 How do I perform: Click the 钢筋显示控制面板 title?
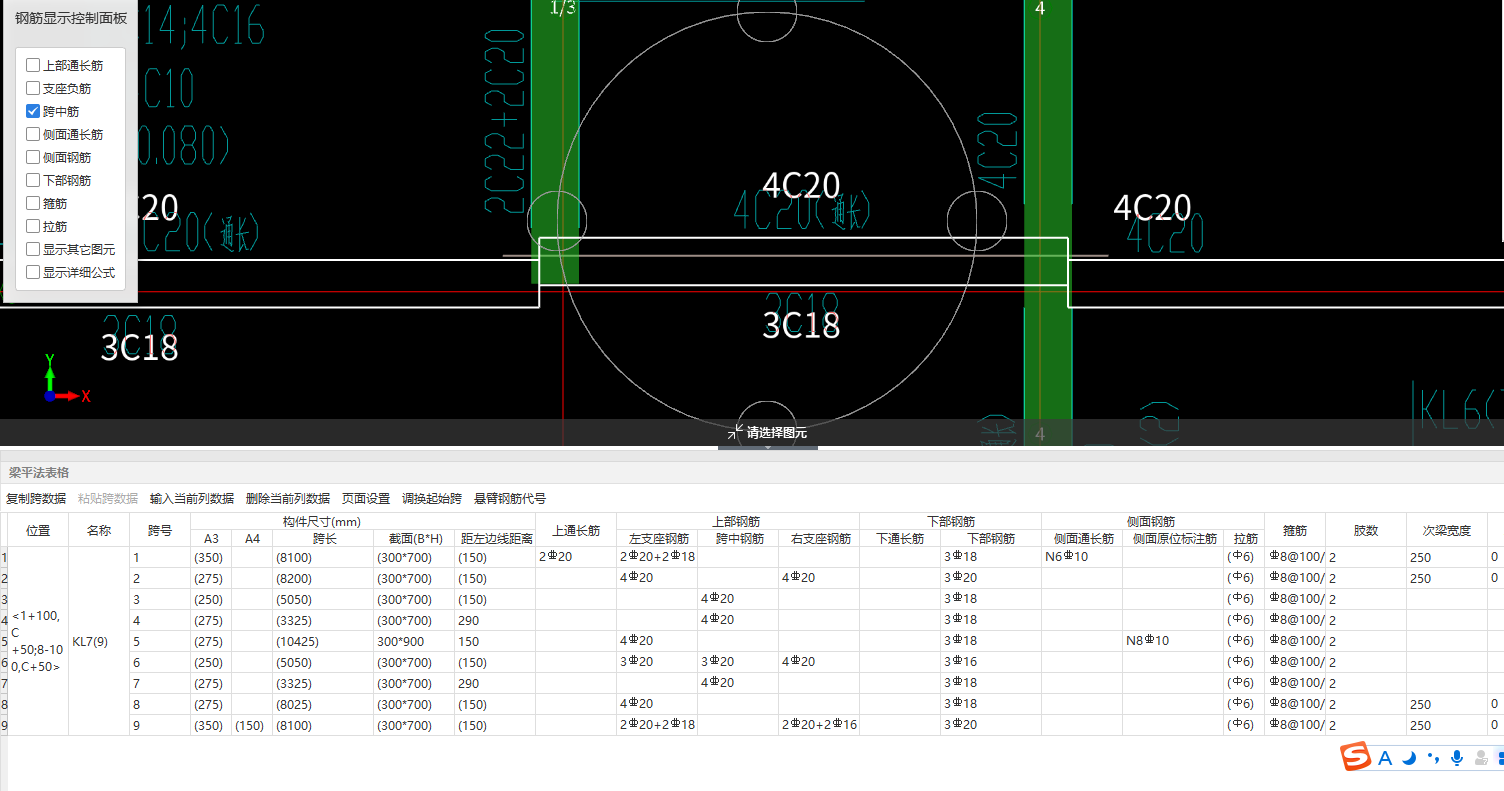(71, 19)
